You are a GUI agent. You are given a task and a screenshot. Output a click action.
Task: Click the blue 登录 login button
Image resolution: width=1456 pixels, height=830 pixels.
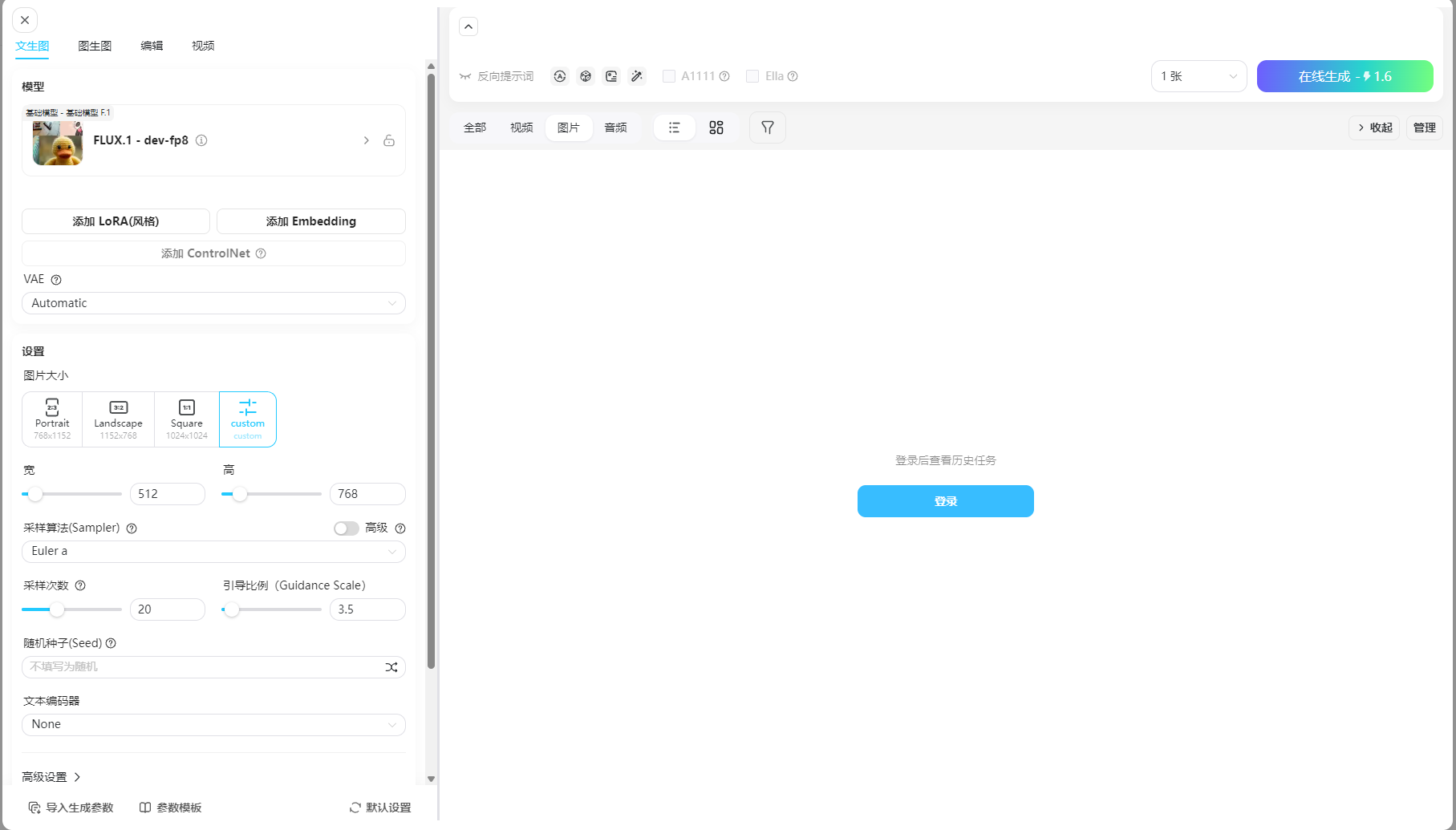coord(945,501)
